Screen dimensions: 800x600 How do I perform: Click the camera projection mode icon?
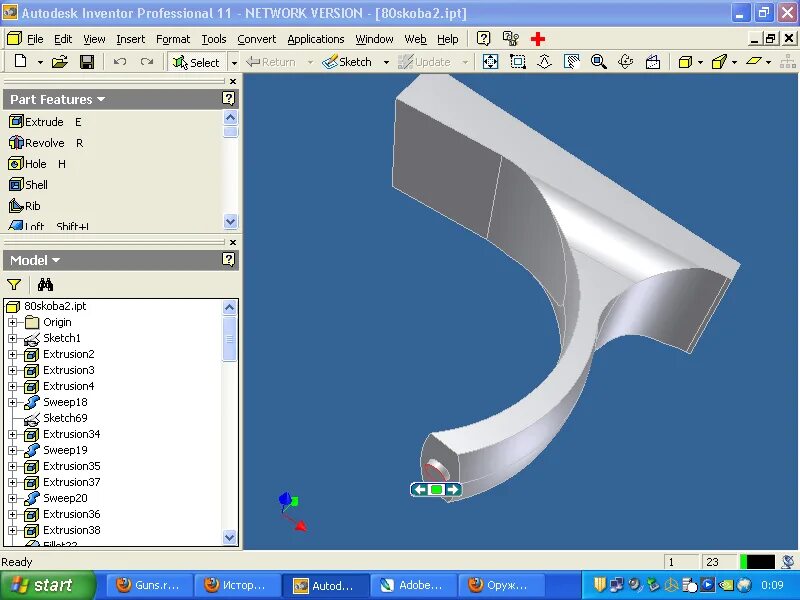719,62
